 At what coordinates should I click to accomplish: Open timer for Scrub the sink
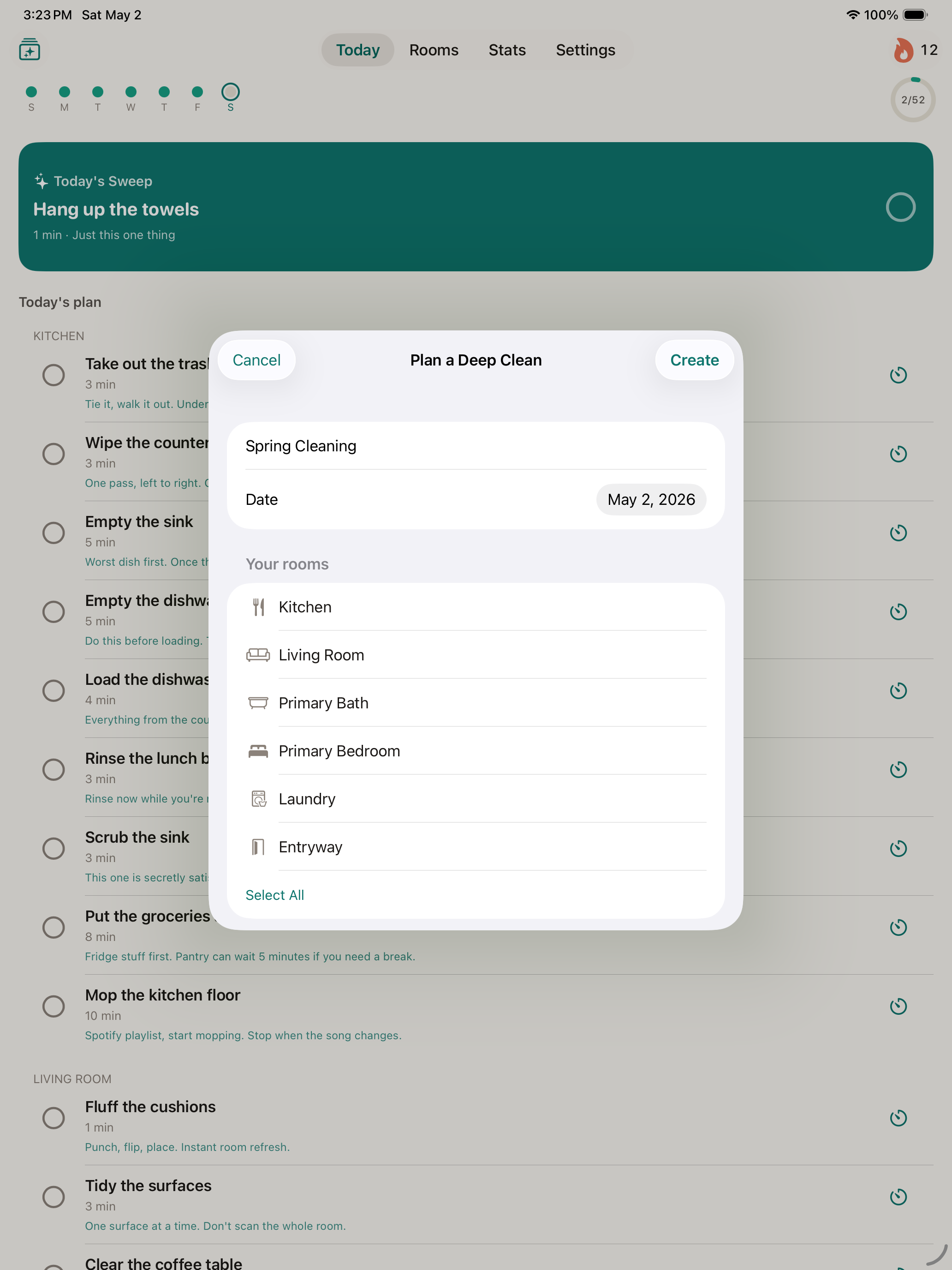tap(898, 848)
